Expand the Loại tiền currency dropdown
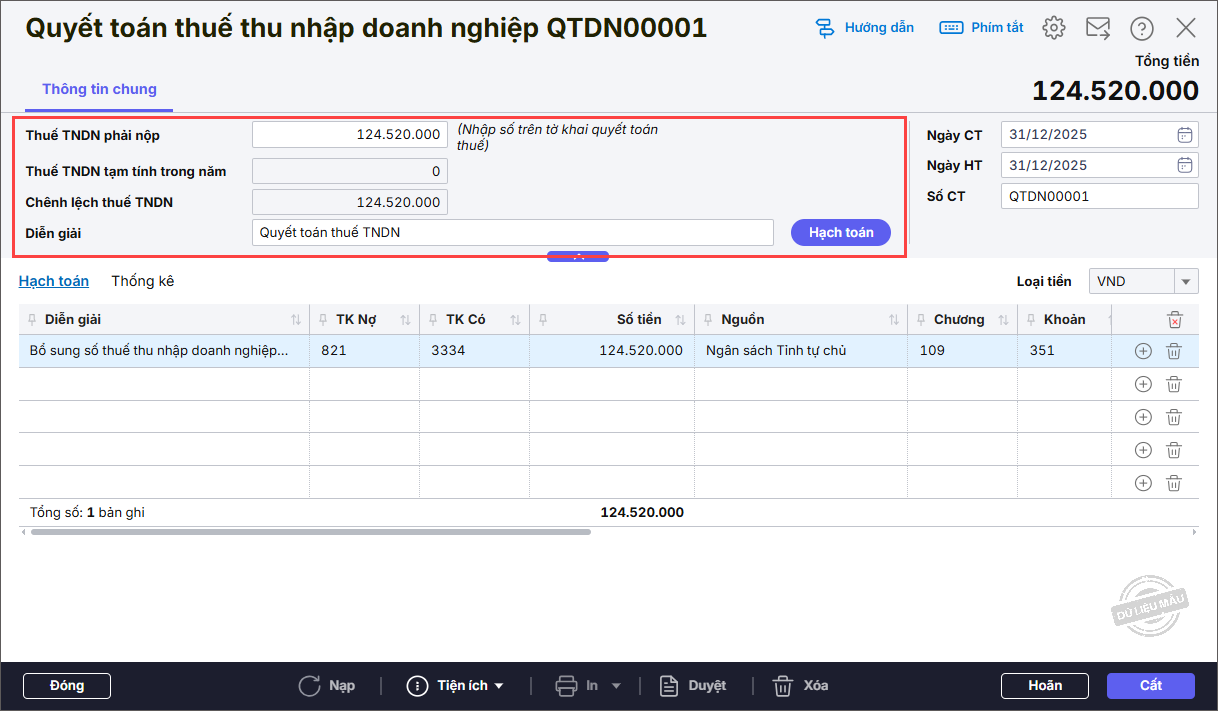The width and height of the screenshot is (1218, 711). 1186,282
